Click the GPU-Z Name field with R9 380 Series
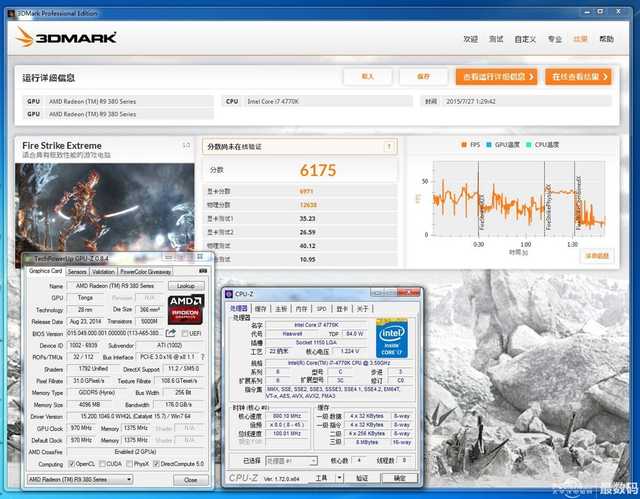Viewport: 640px width, 499px height. click(116, 286)
